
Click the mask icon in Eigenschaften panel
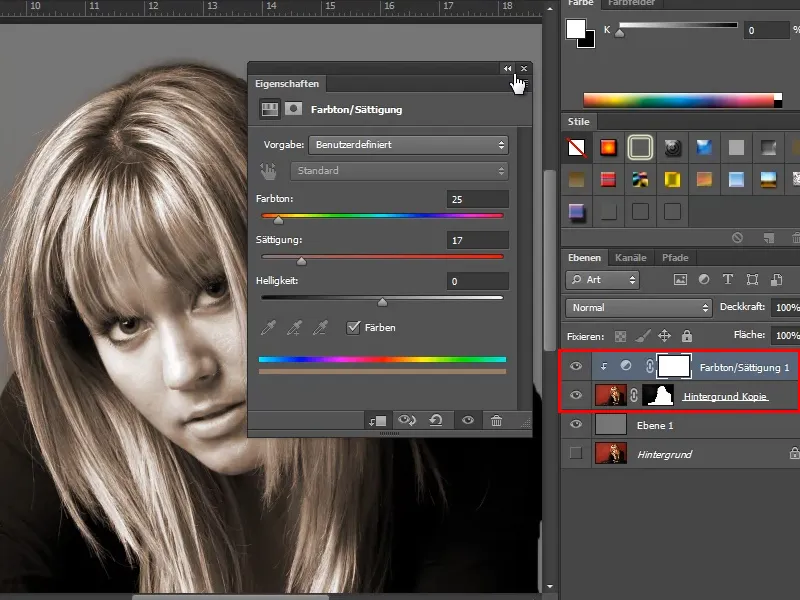293,109
